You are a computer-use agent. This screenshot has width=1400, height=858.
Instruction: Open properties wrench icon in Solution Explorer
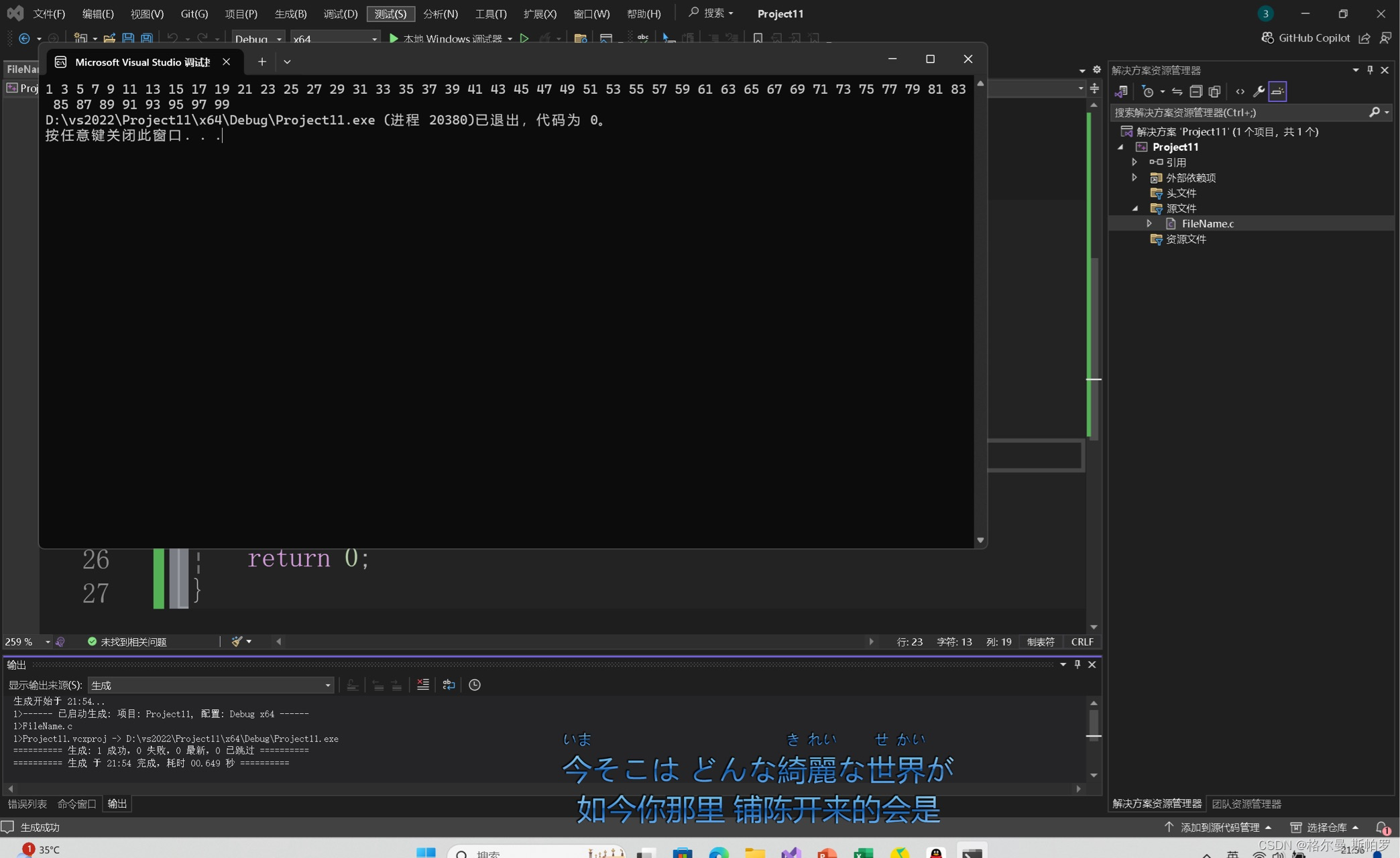coord(1259,91)
